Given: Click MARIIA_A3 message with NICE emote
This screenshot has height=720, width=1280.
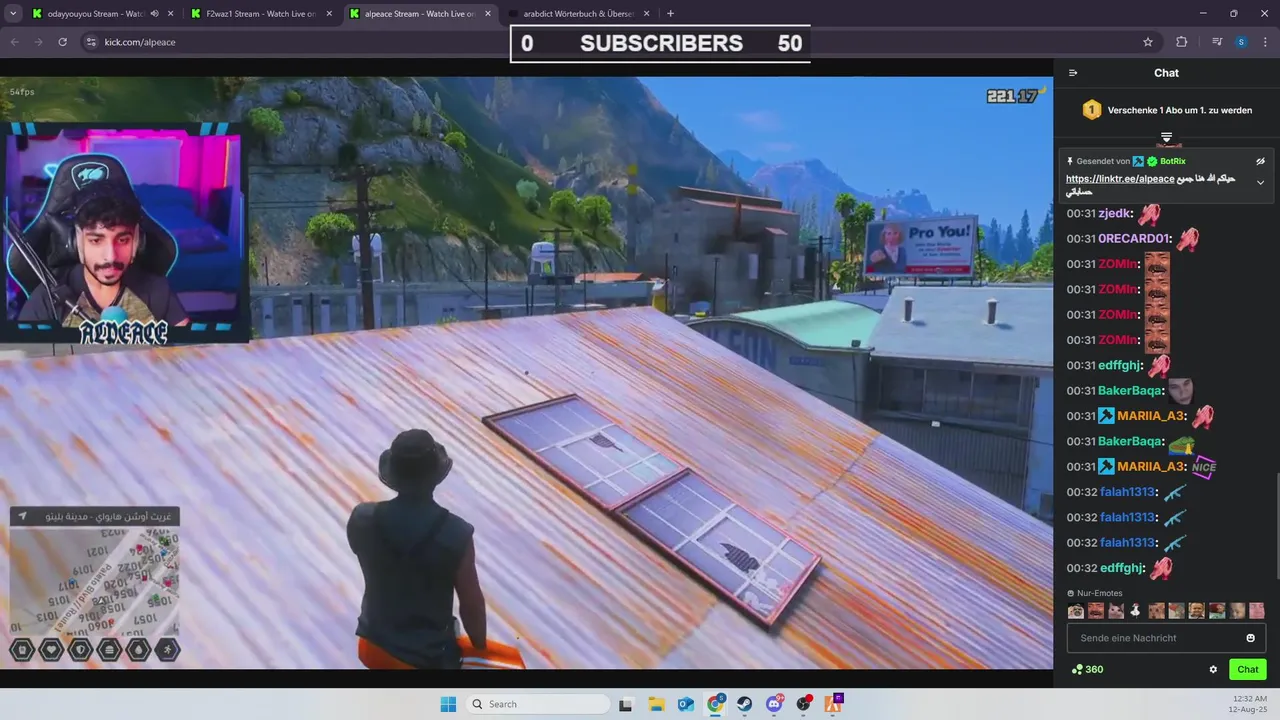Looking at the screenshot, I should pyautogui.click(x=1141, y=467).
